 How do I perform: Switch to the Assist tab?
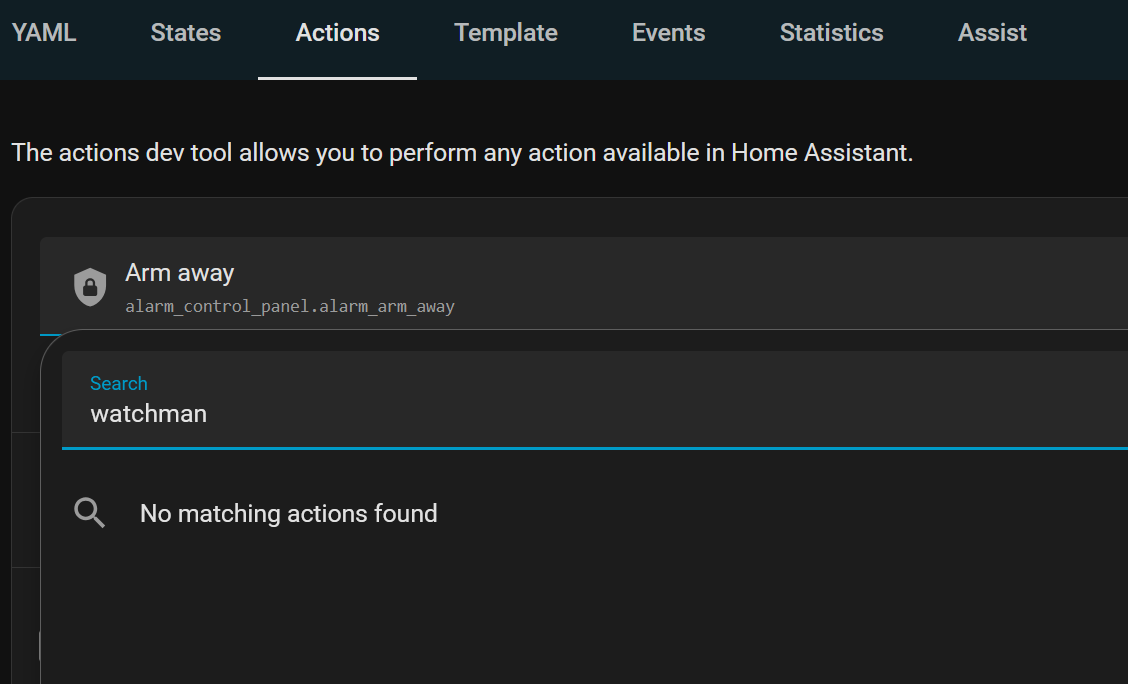tap(992, 33)
